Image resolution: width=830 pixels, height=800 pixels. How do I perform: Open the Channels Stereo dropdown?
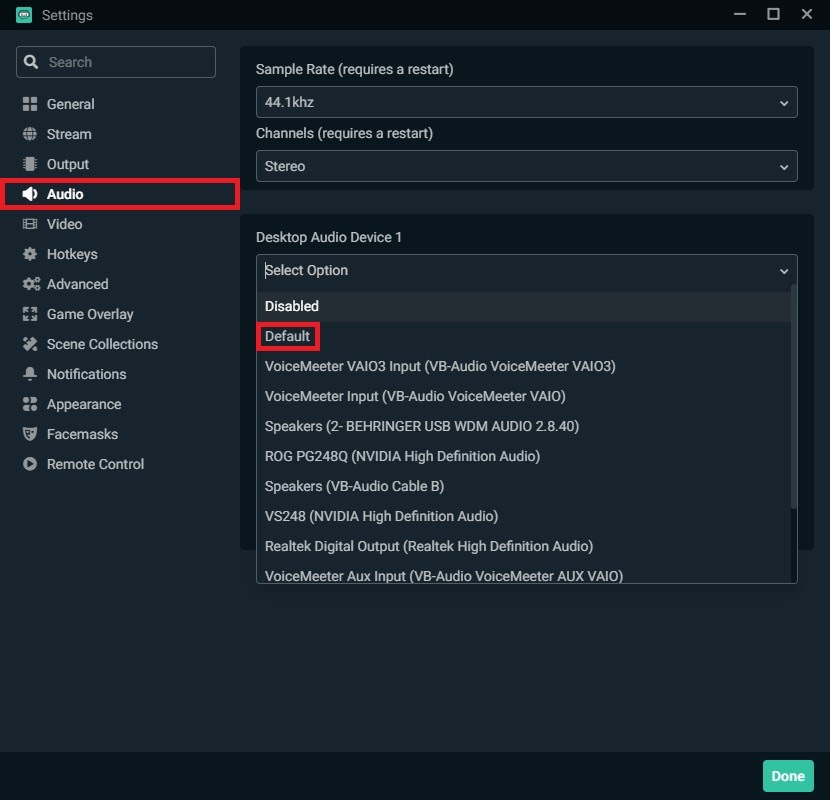(527, 166)
